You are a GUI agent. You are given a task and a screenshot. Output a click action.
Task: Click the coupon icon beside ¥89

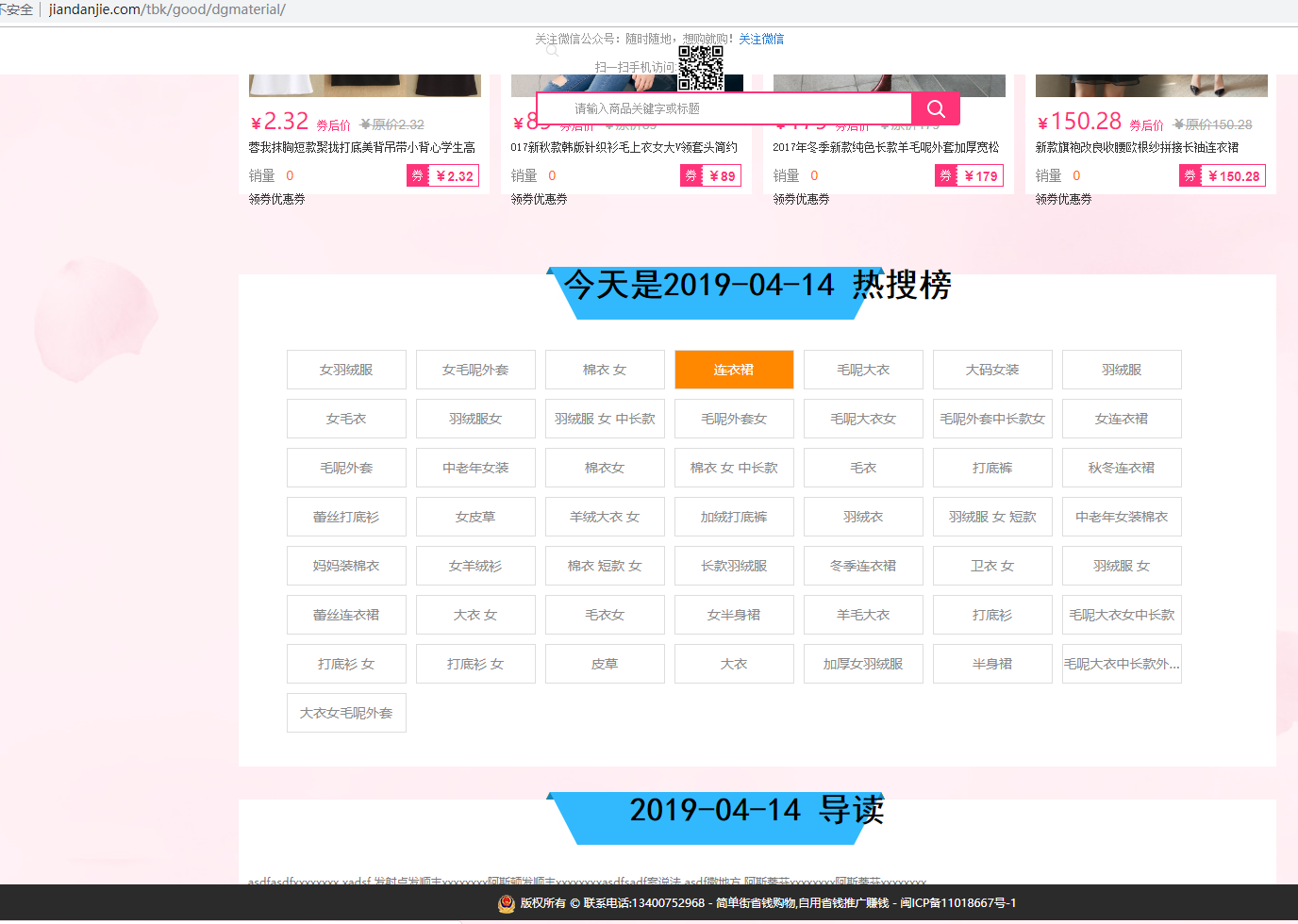691,175
